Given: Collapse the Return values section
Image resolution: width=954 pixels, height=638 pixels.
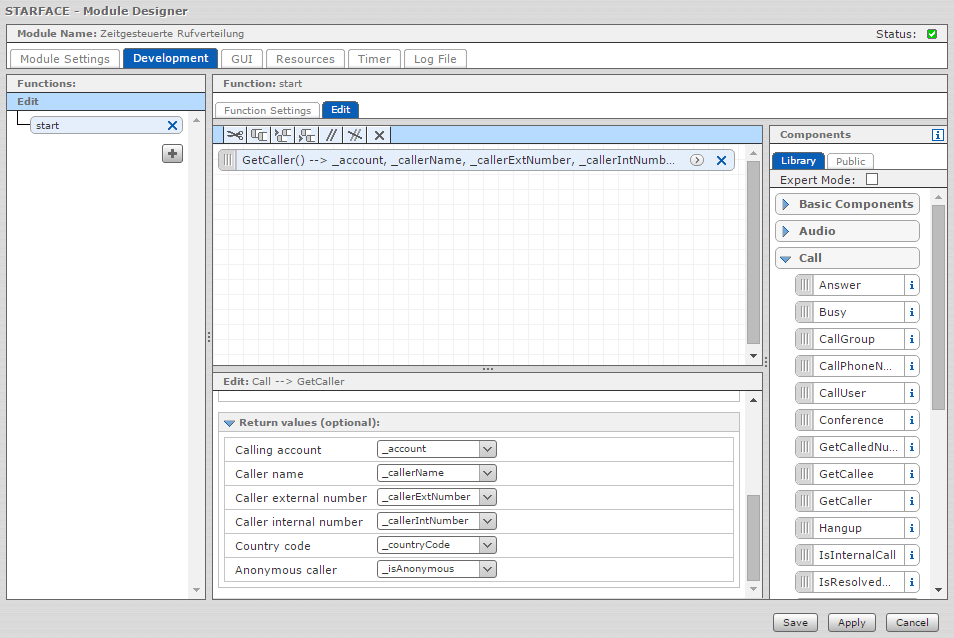Looking at the screenshot, I should [230, 422].
